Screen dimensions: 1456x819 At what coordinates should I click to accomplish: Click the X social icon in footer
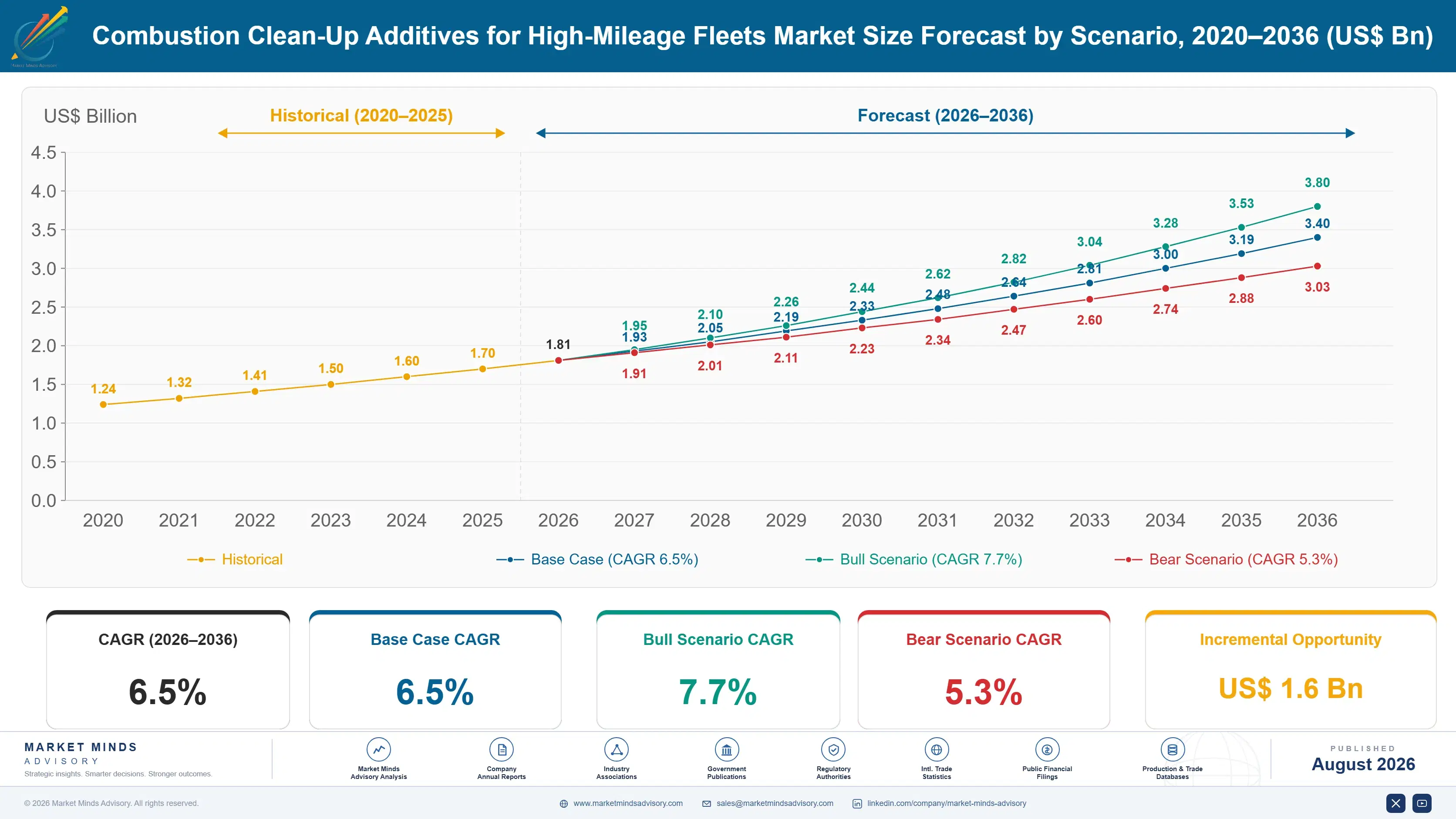pos(1395,803)
